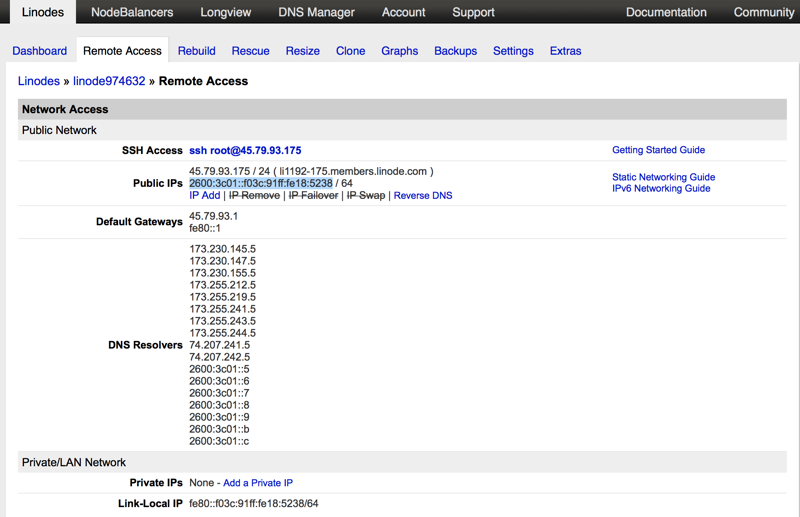Open the Documentation link in header
800x517 pixels.
coord(666,12)
